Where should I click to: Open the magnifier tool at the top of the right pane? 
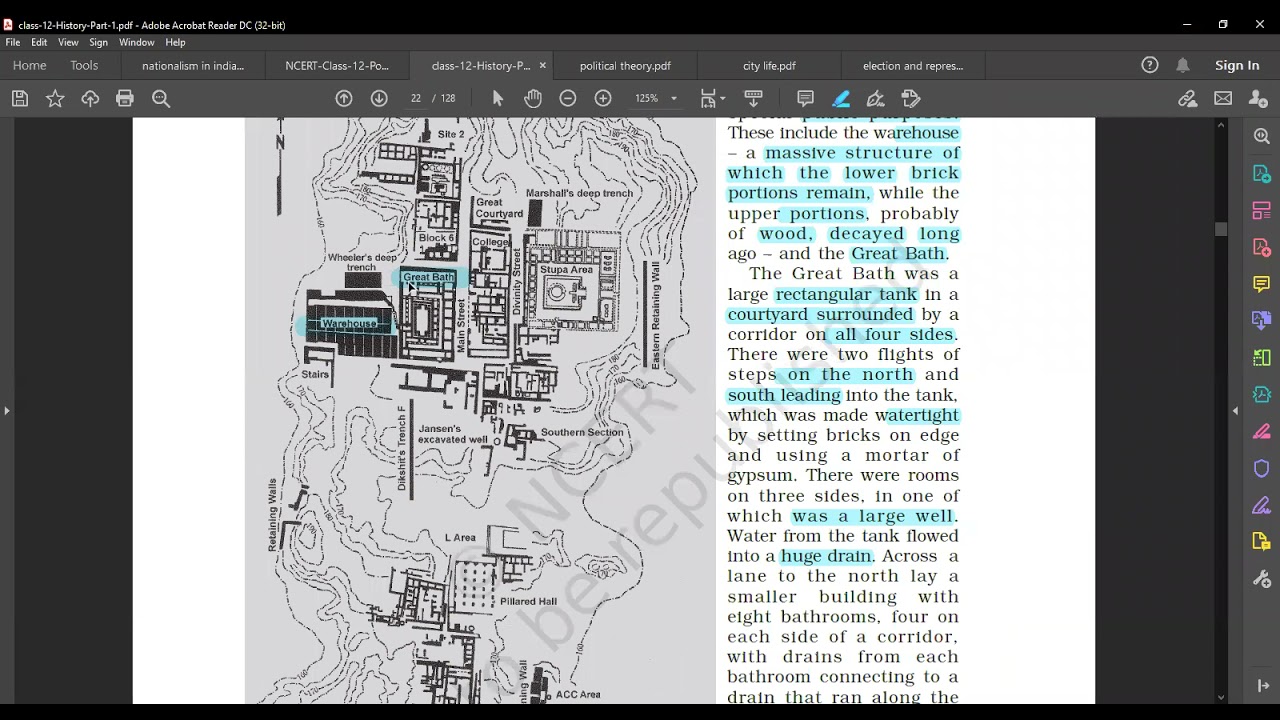[x=1262, y=136]
